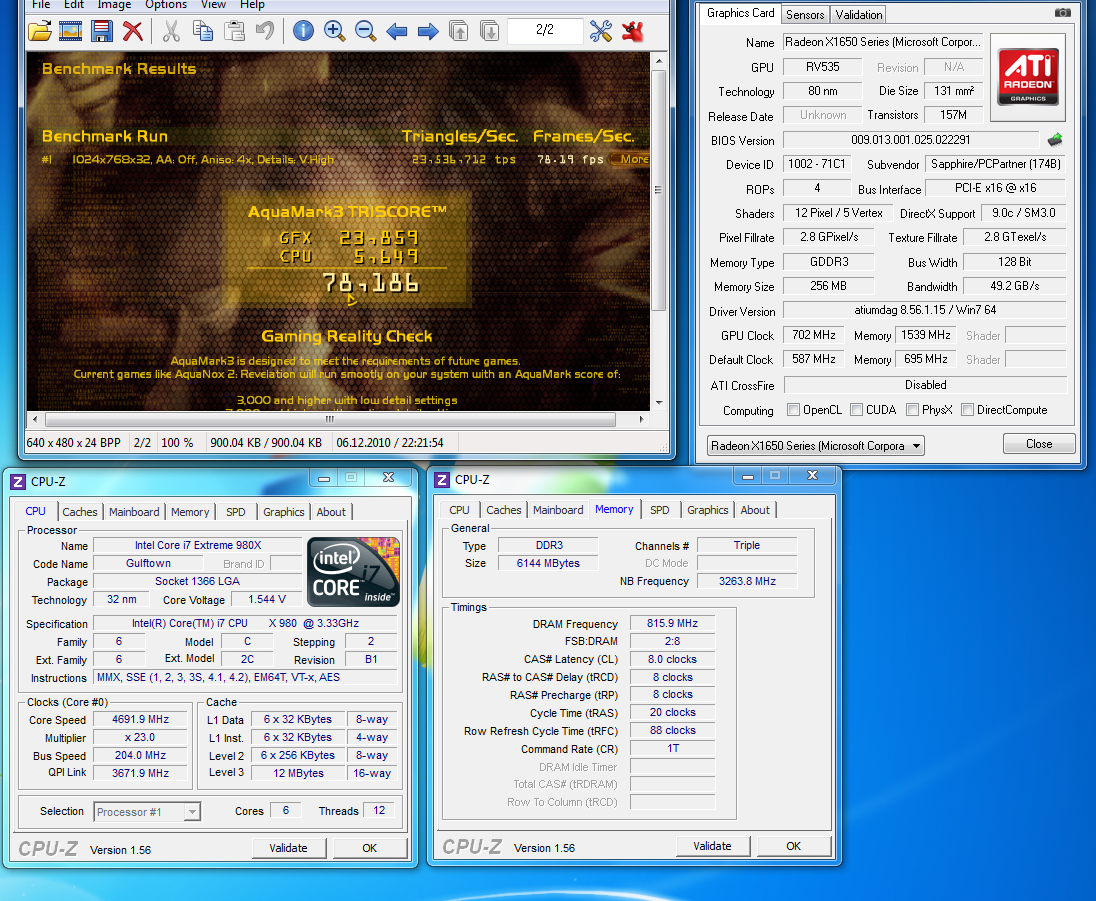Take GPU-Z screenshot with the camera icon
This screenshot has width=1096, height=901.
point(1062,13)
